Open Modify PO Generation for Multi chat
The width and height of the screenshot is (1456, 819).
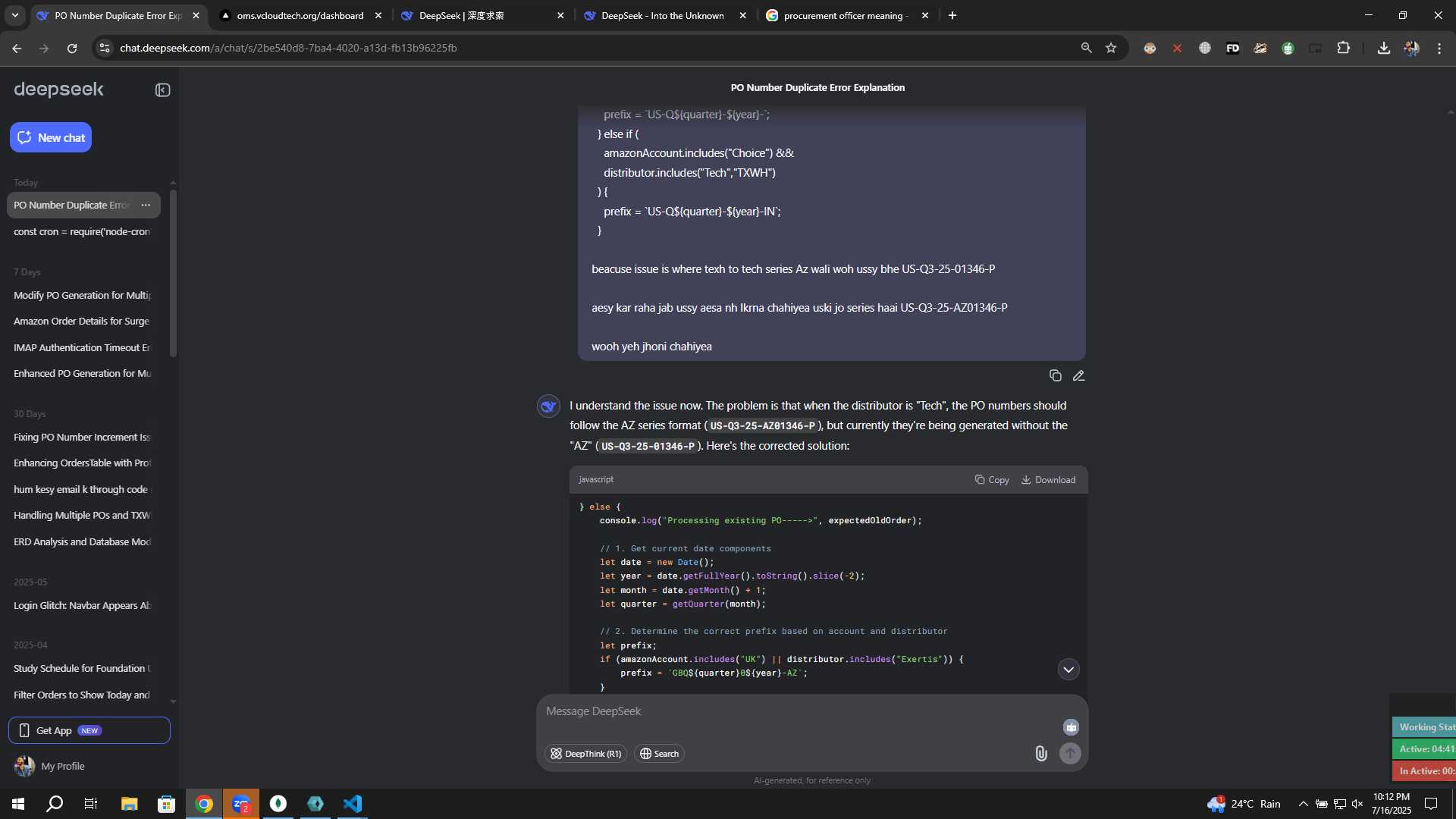(83, 295)
